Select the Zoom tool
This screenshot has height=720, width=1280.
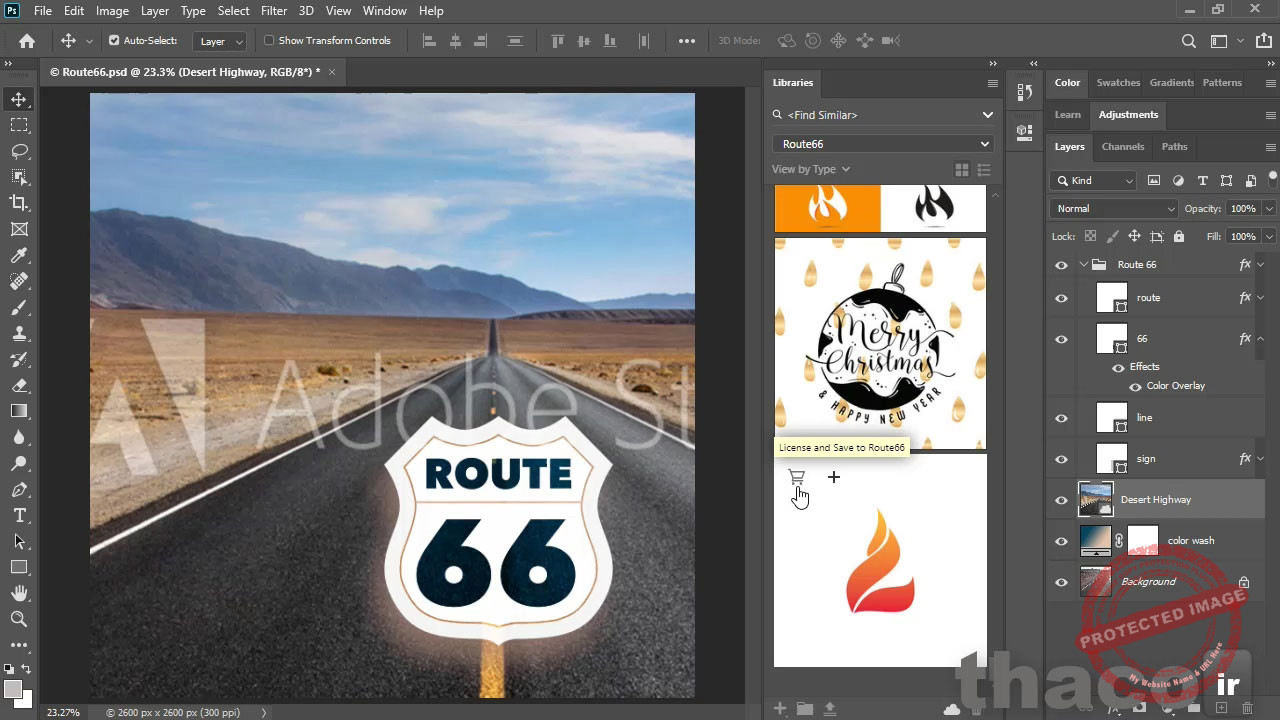click(20, 619)
